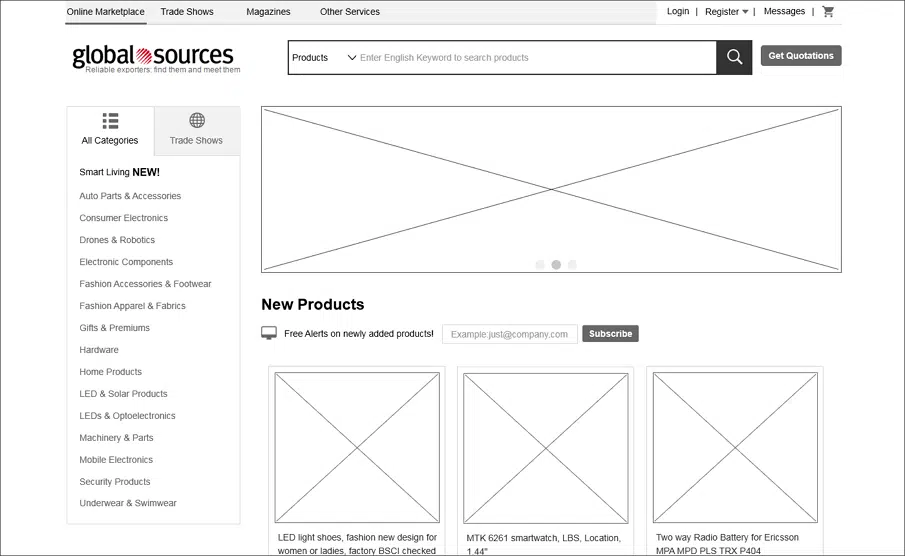Screen dimensions: 905x556
Task: Click the monitor icon beside Free Alerts
Action: coord(269,333)
